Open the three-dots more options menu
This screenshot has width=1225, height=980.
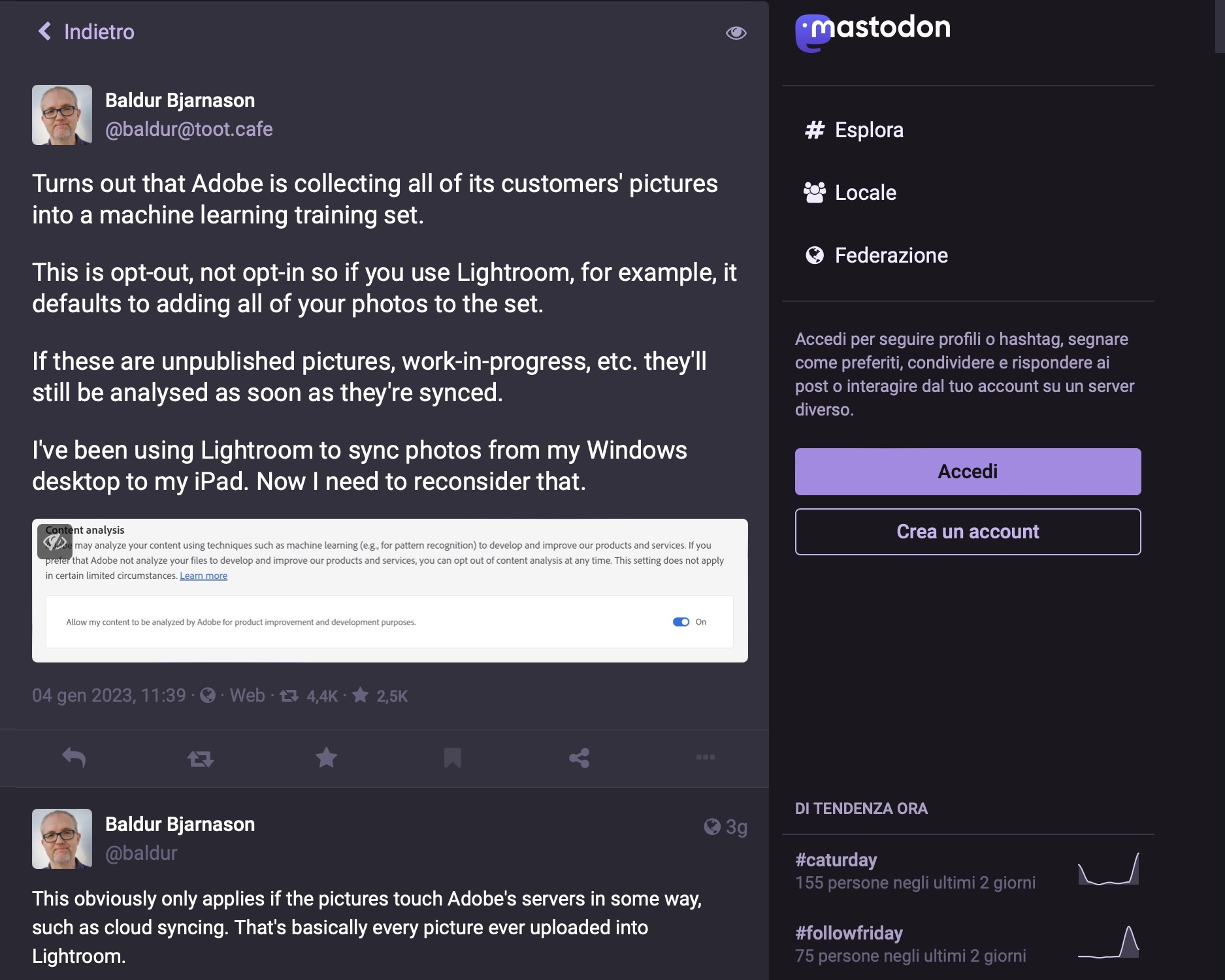705,757
